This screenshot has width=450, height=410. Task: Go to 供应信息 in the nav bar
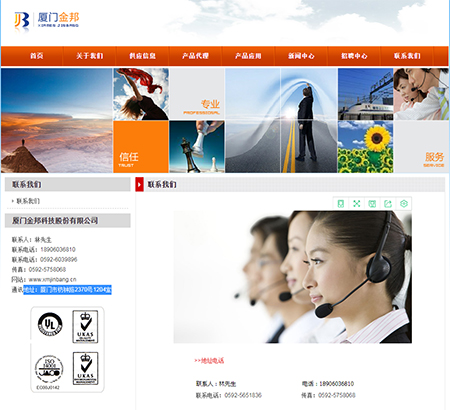click(x=143, y=56)
